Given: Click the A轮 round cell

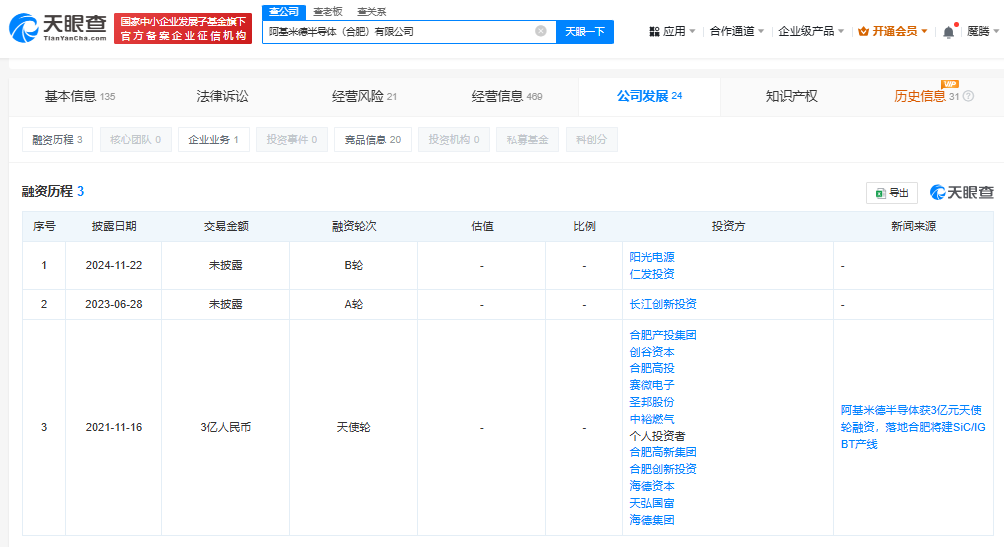Looking at the screenshot, I should coord(353,304).
